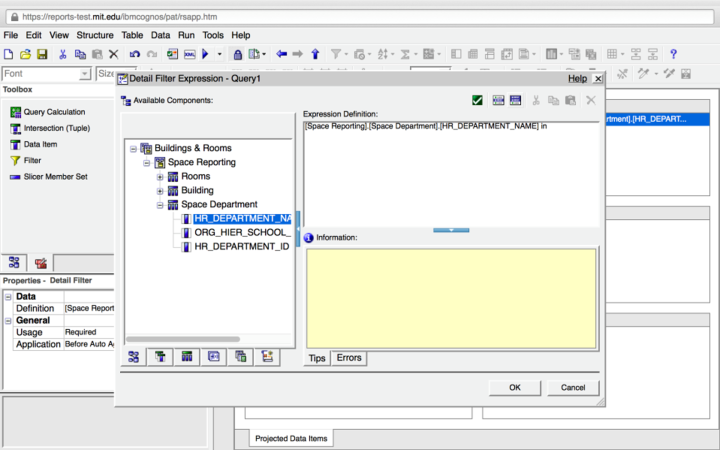Screen dimensions: 720x450
Task: Open the Structure menu
Action: click(94, 35)
